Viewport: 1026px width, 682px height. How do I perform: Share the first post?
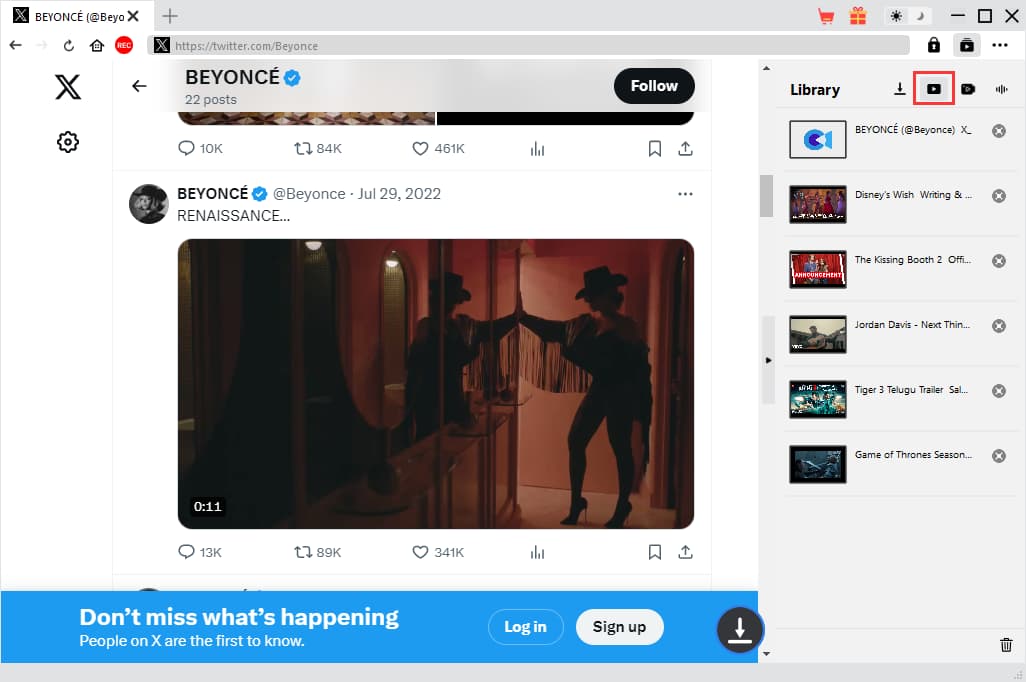[685, 149]
